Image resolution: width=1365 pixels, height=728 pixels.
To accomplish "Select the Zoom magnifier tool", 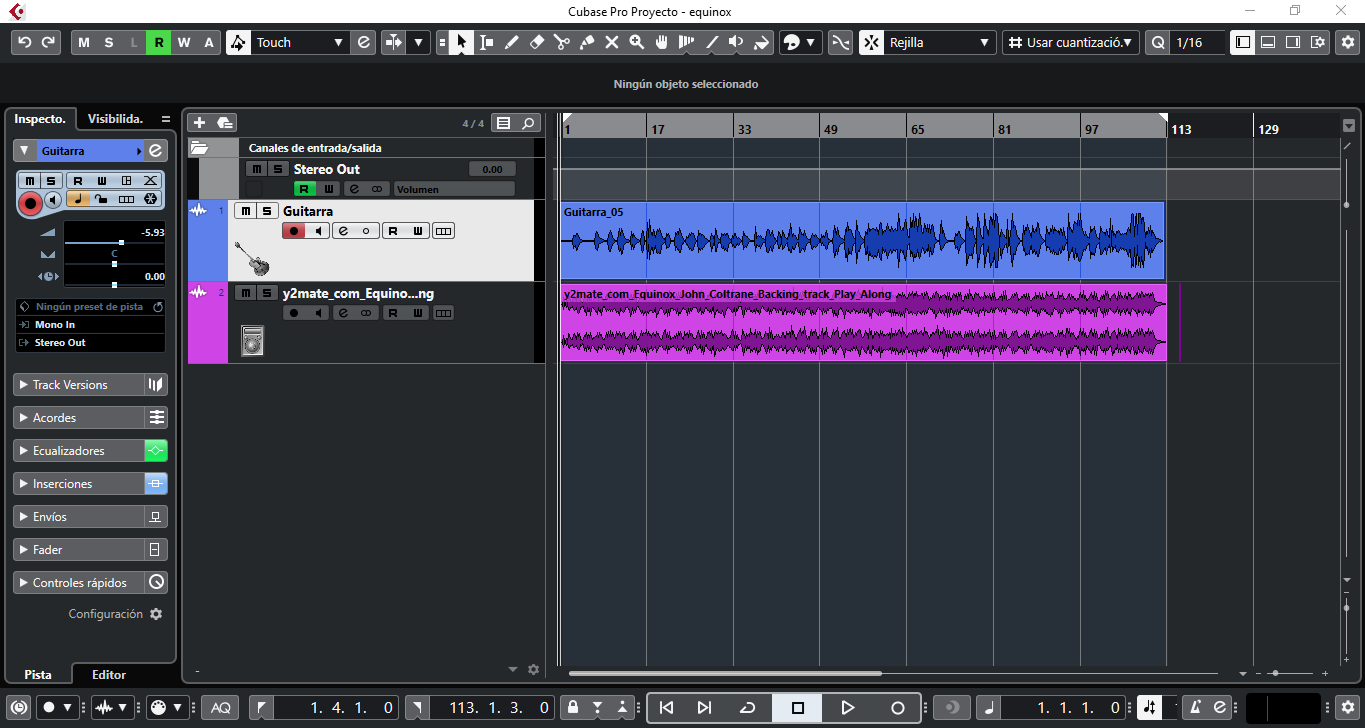I will [x=636, y=42].
